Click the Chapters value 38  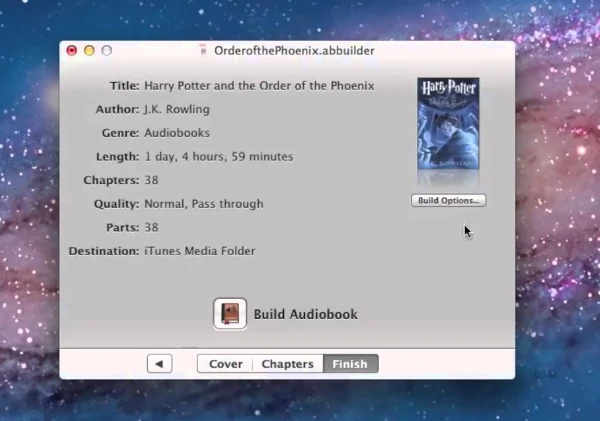click(151, 180)
